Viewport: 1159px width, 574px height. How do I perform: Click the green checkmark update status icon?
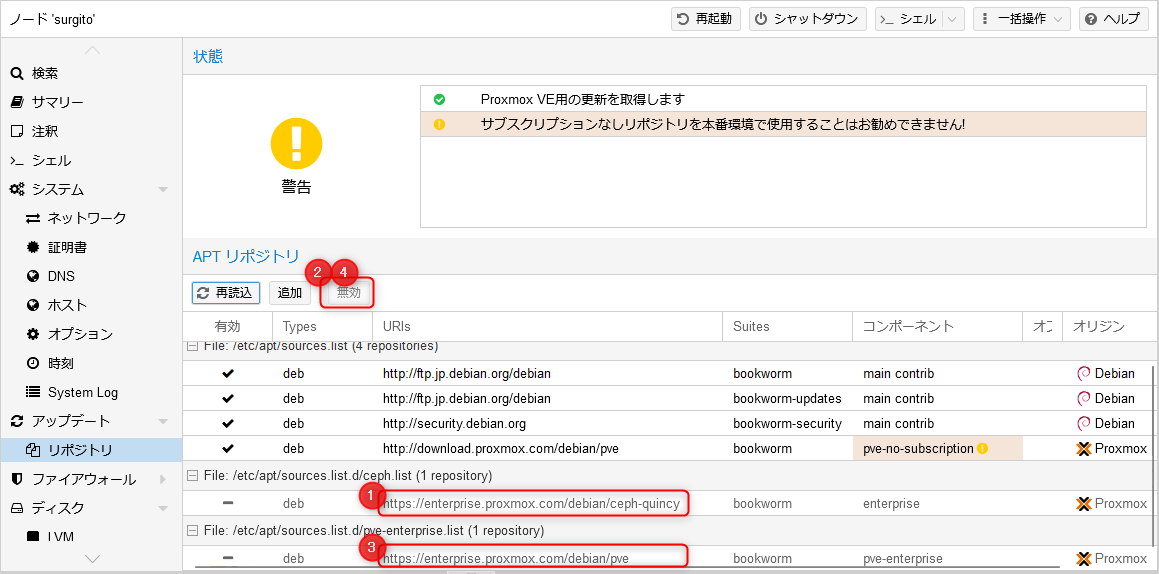click(439, 99)
